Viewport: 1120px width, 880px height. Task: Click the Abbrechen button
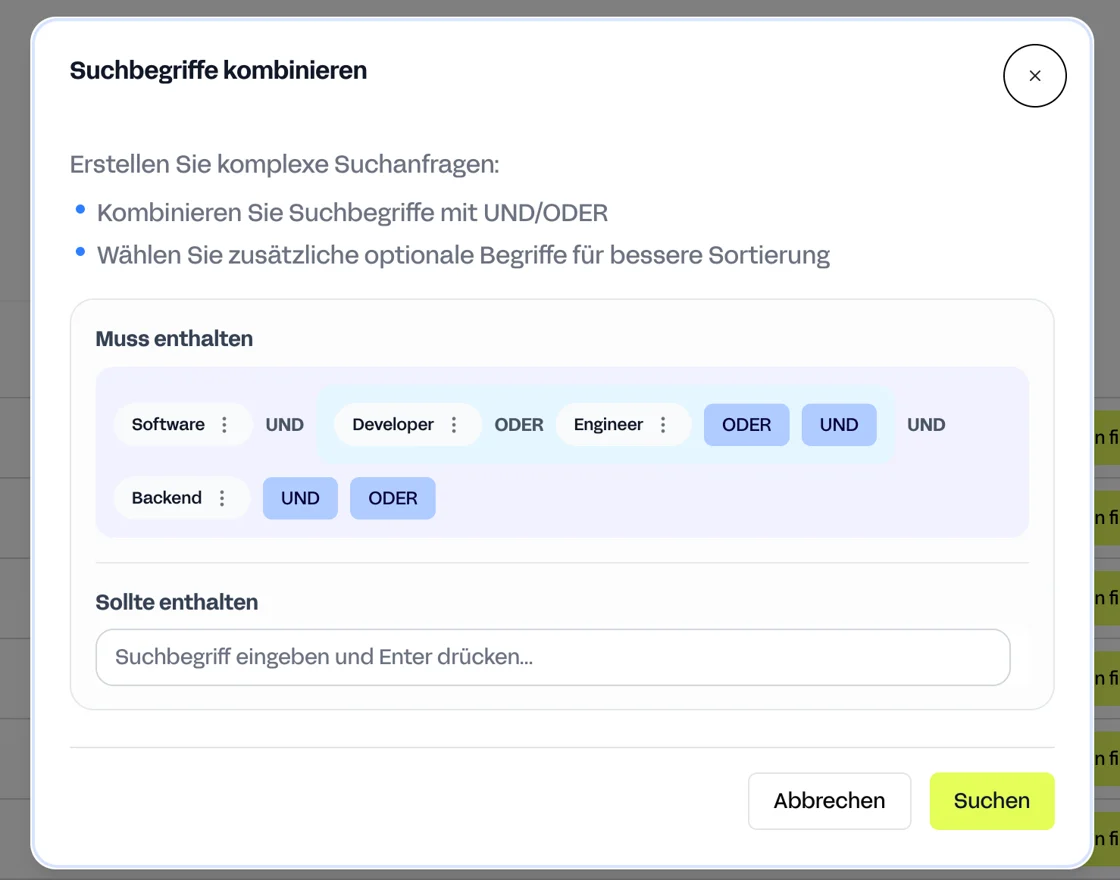(x=829, y=801)
